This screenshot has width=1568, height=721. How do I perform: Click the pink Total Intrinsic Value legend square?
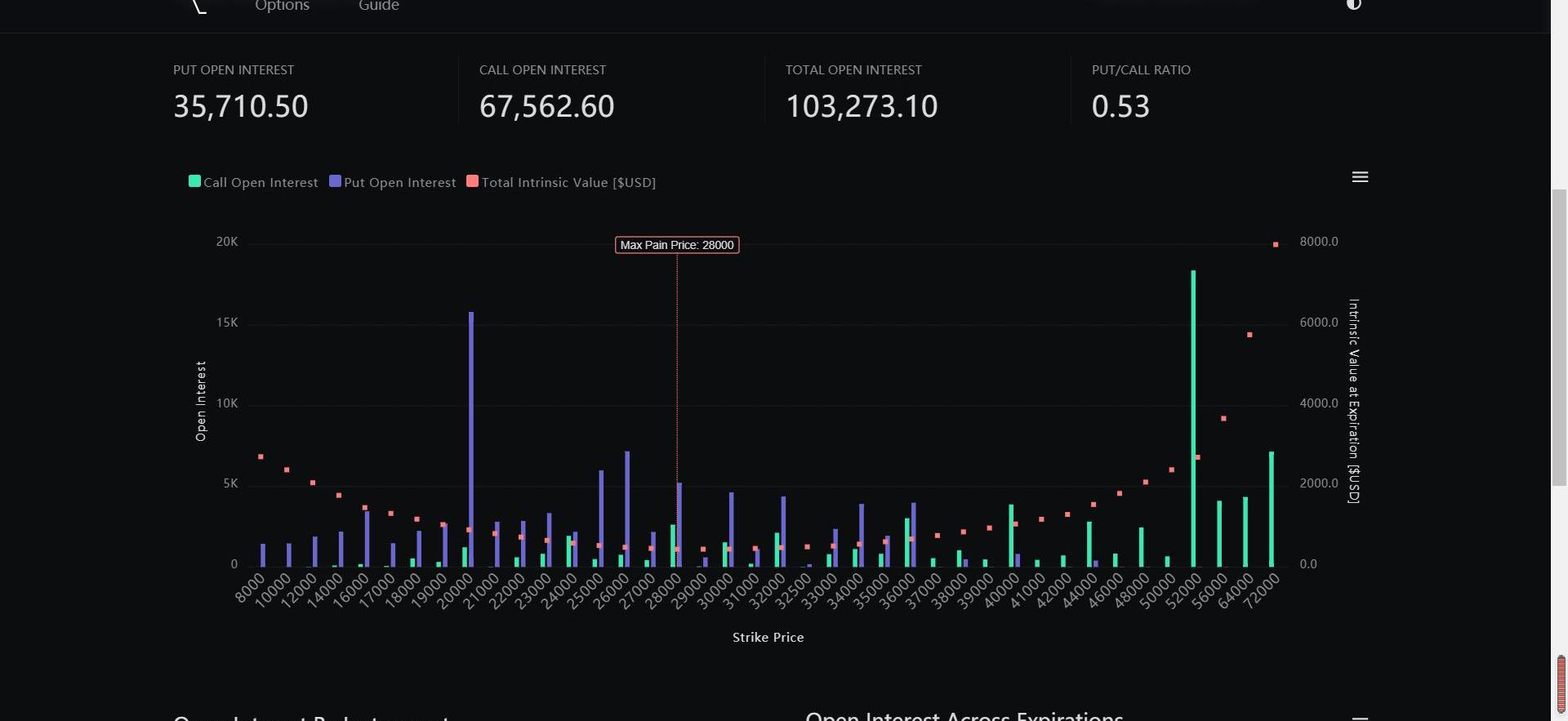pyautogui.click(x=472, y=181)
